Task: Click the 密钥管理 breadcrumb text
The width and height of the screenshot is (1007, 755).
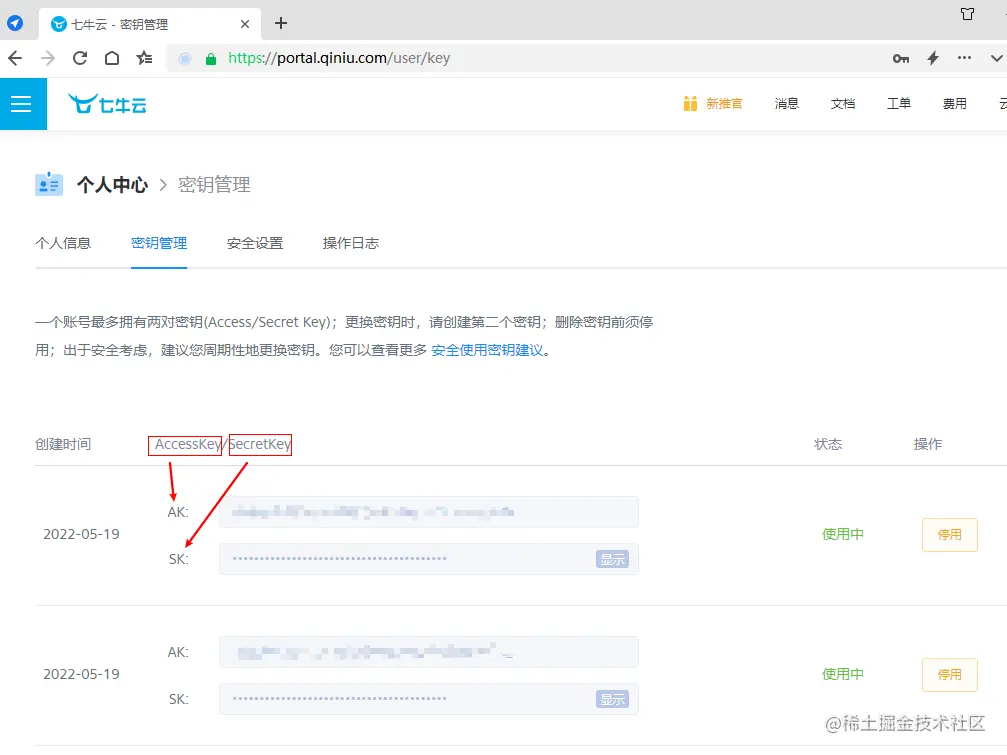Action: point(214,185)
